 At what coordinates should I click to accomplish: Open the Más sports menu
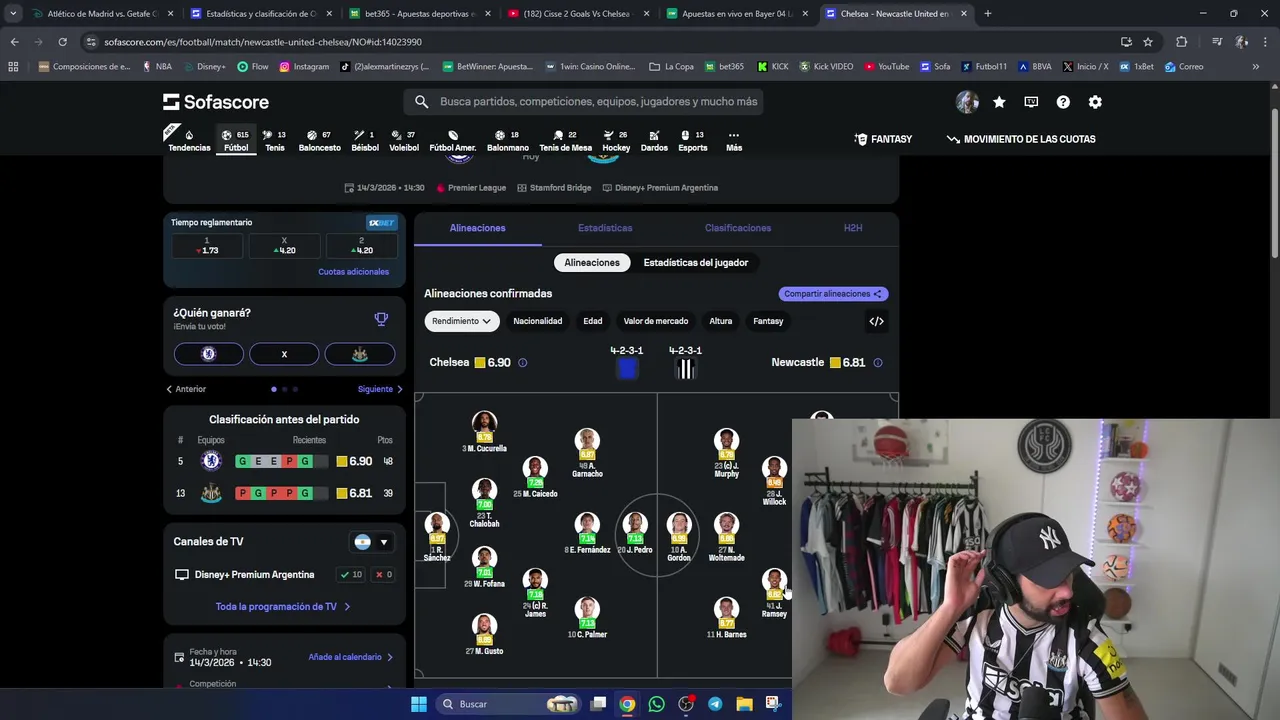point(734,141)
